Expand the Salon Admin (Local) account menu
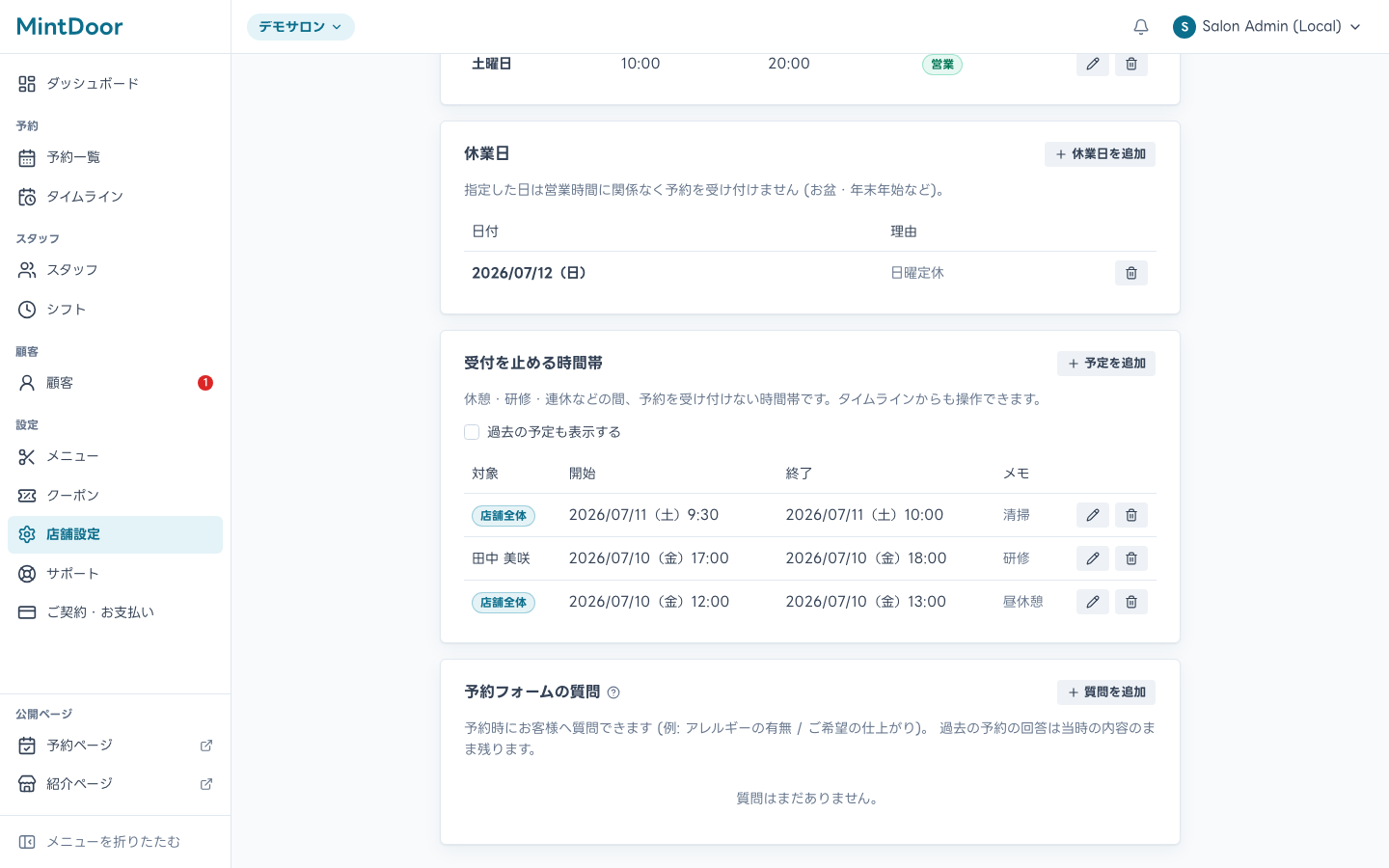The height and width of the screenshot is (868, 1389). click(1269, 27)
